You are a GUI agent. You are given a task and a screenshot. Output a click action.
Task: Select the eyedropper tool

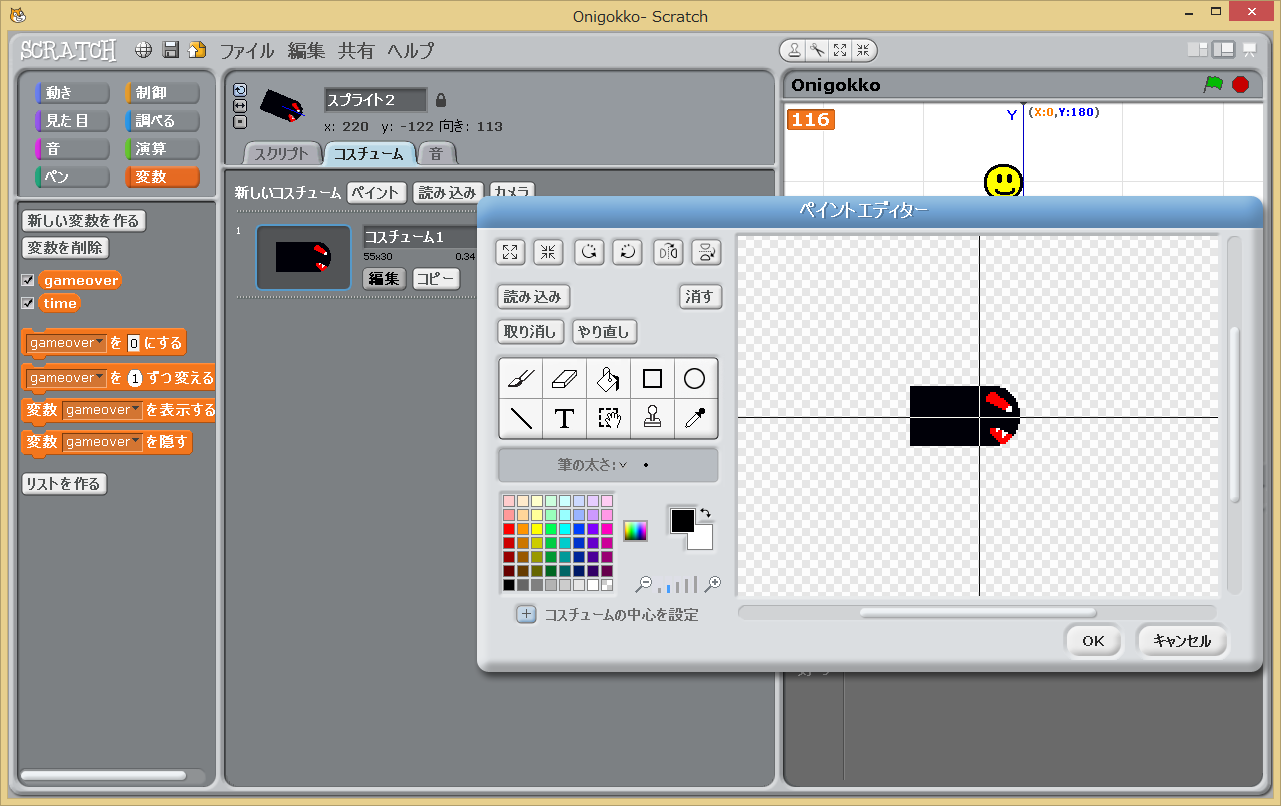[x=695, y=418]
